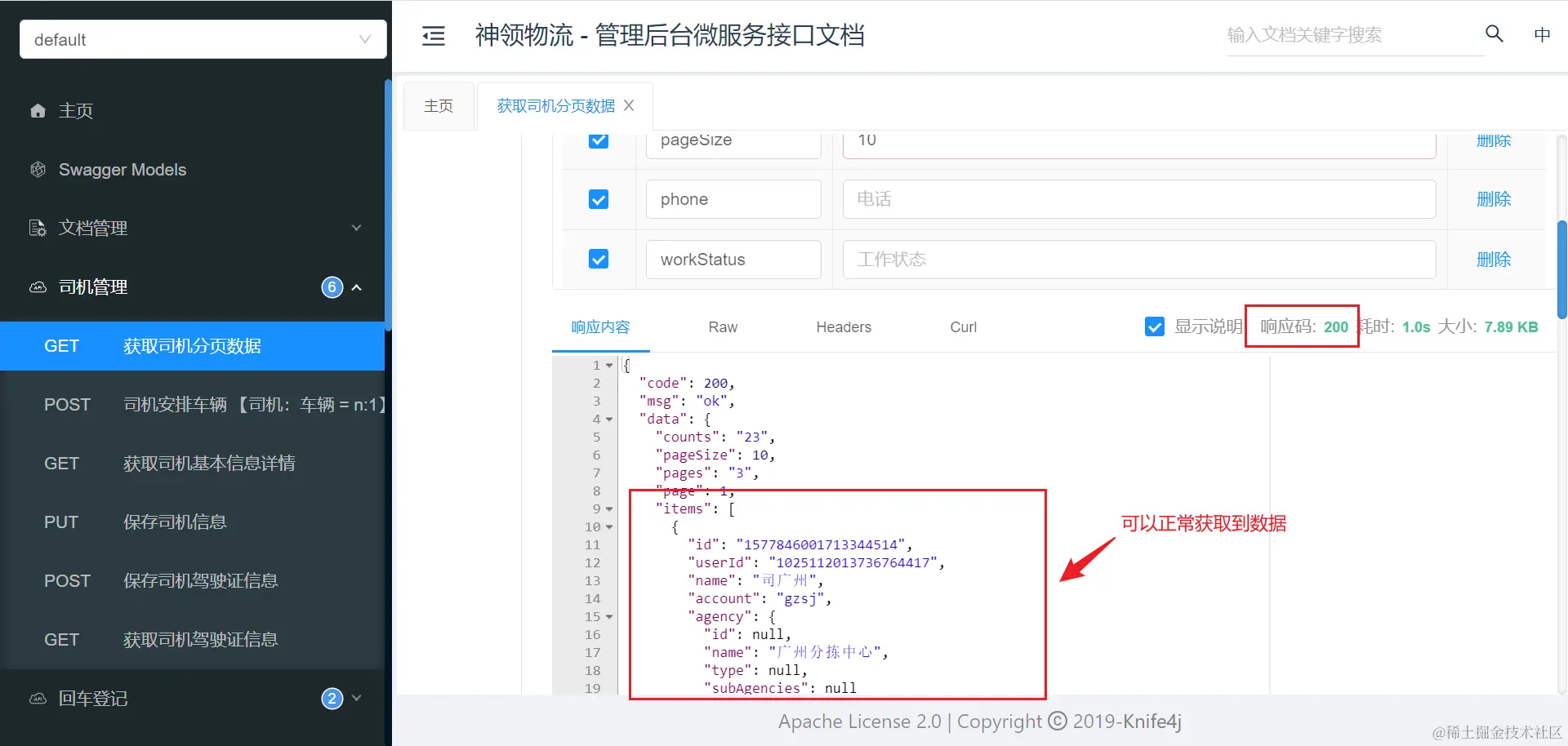Select the 获取司机分页数据 tab

555,105
